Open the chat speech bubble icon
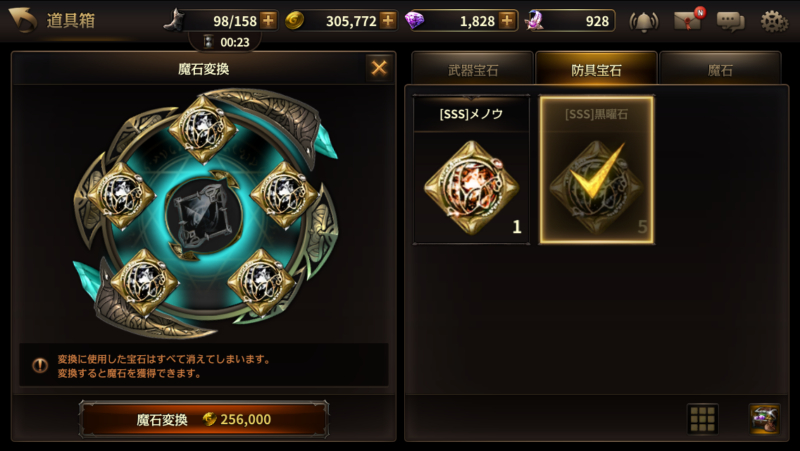 [x=731, y=21]
